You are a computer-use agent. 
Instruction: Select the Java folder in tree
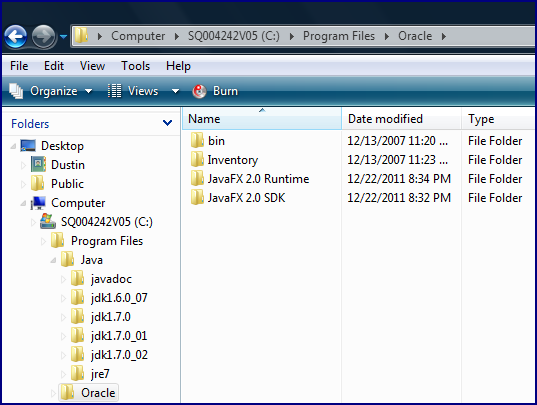coord(91,260)
